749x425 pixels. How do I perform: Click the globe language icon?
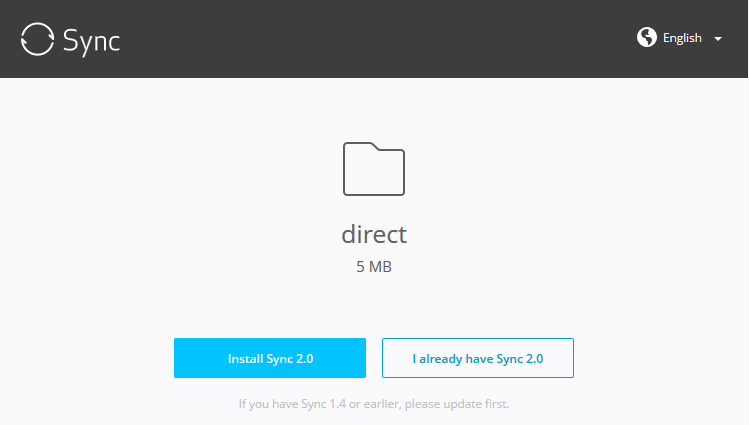(647, 37)
